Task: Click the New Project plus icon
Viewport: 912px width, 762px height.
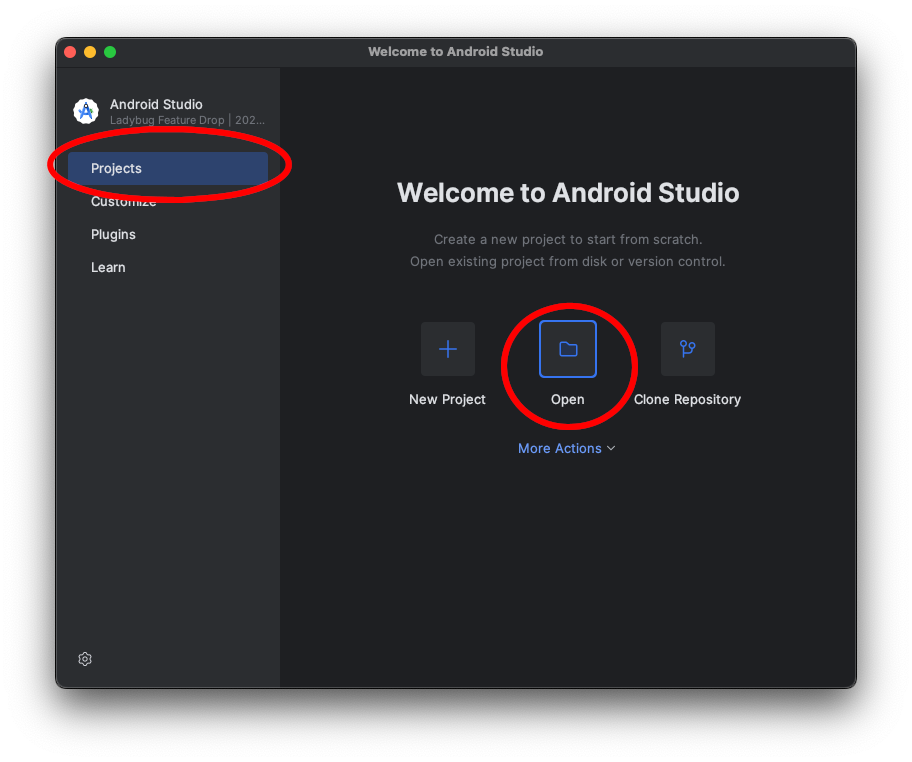Action: tap(448, 349)
